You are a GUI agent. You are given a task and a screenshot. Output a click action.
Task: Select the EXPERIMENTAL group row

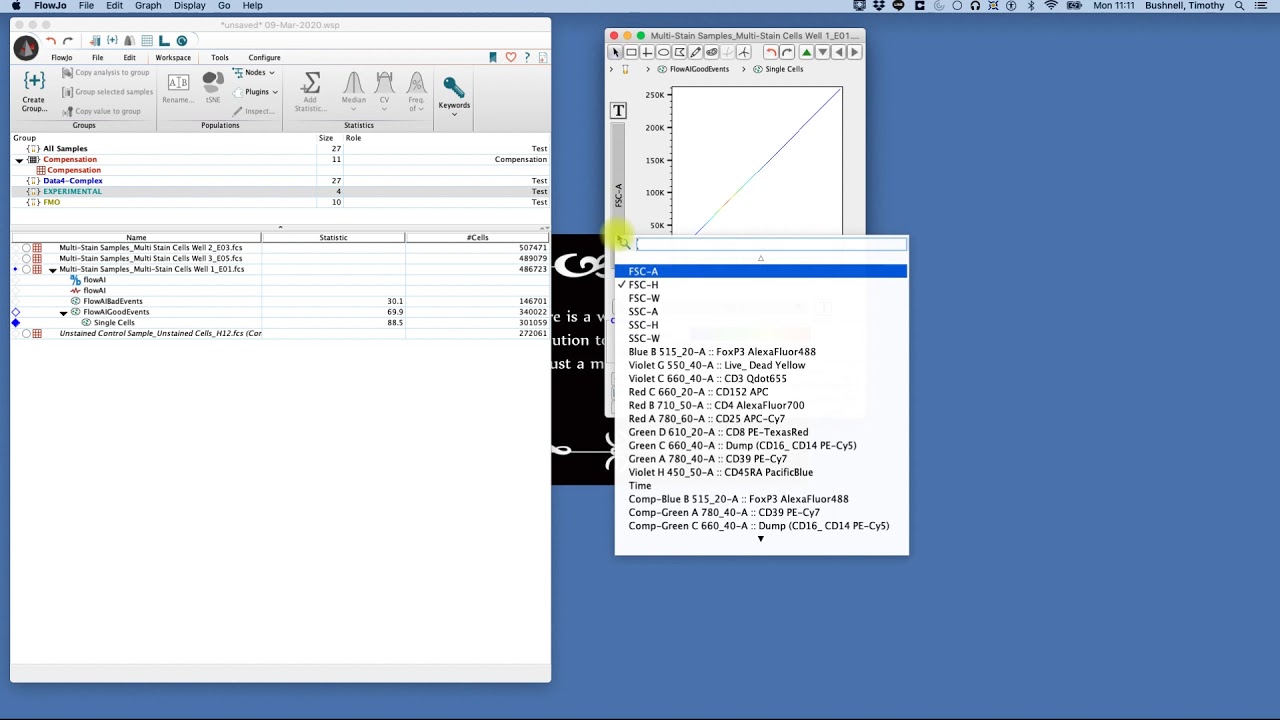tap(280, 191)
